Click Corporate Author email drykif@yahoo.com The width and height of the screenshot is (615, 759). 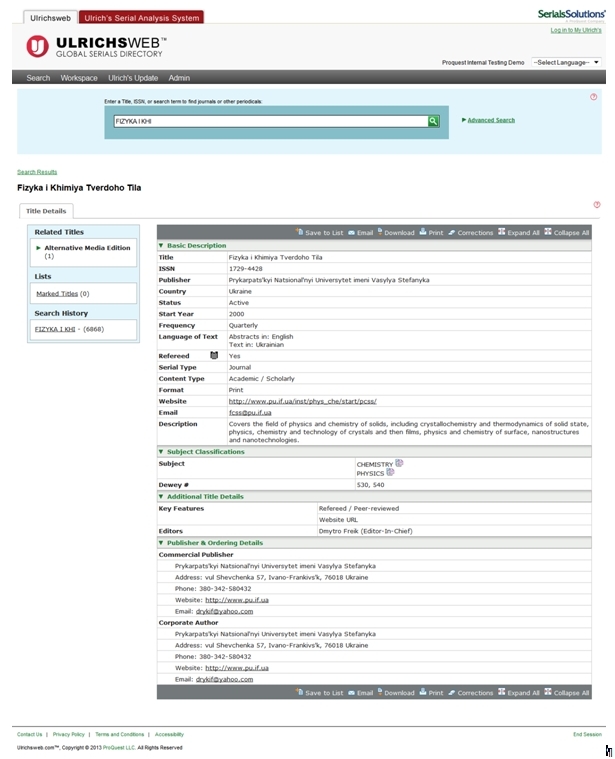point(224,679)
